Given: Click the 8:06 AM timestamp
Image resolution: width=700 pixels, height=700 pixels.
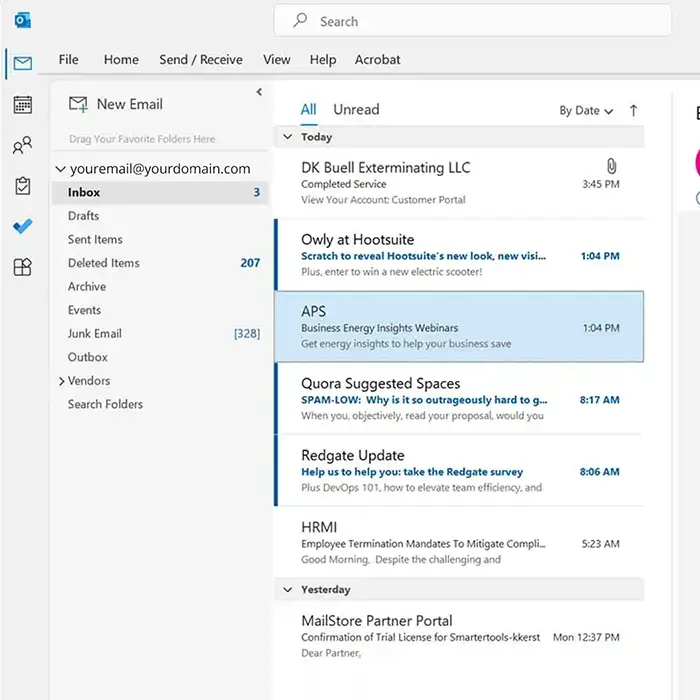Looking at the screenshot, I should (x=600, y=472).
